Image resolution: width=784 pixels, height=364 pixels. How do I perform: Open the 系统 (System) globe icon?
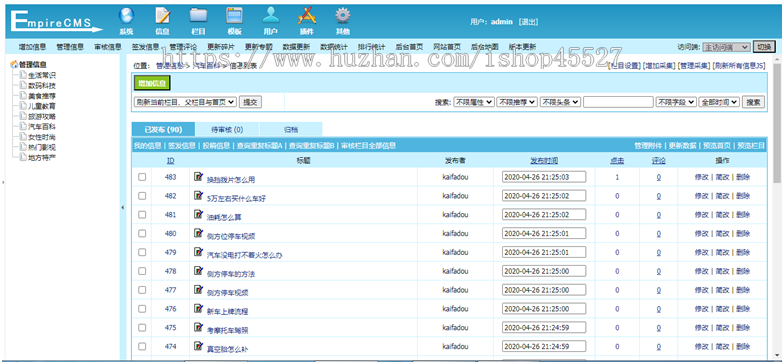126,16
